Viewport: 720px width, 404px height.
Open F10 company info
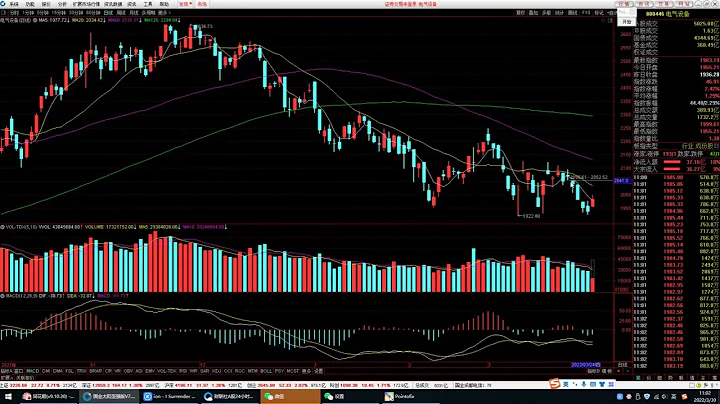click(x=586, y=12)
